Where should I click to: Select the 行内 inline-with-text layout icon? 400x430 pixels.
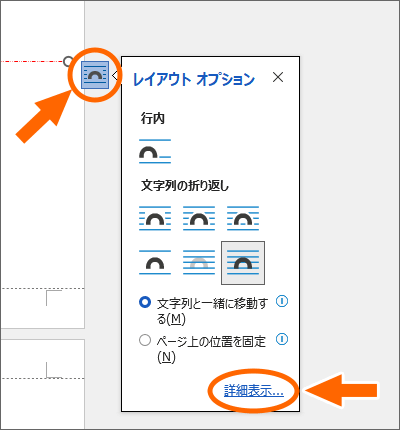(x=155, y=152)
